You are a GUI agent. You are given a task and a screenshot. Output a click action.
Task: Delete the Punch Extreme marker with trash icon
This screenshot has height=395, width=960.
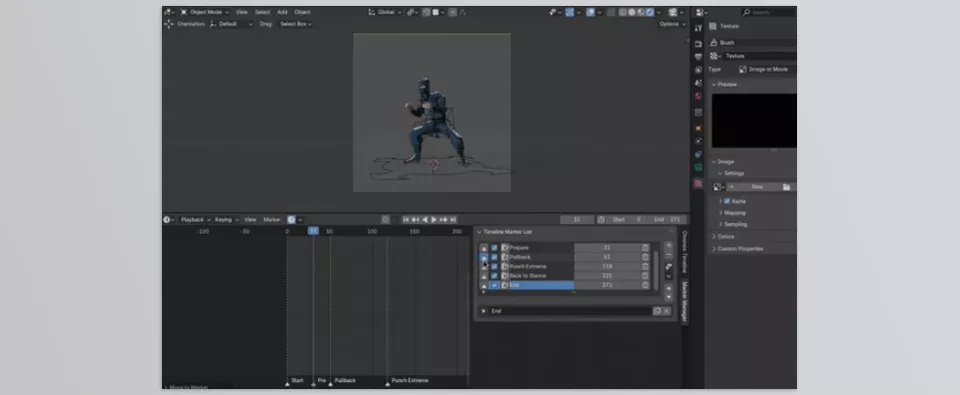point(645,266)
